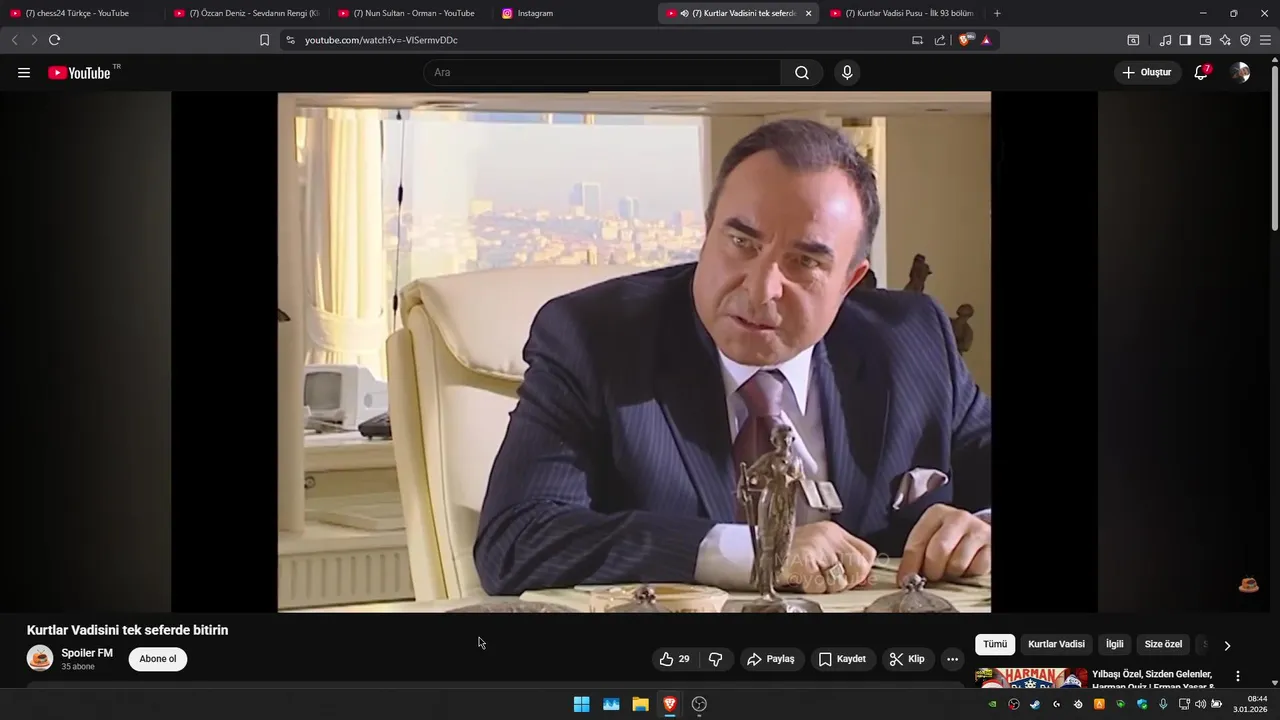Open a new browser tab

997,13
